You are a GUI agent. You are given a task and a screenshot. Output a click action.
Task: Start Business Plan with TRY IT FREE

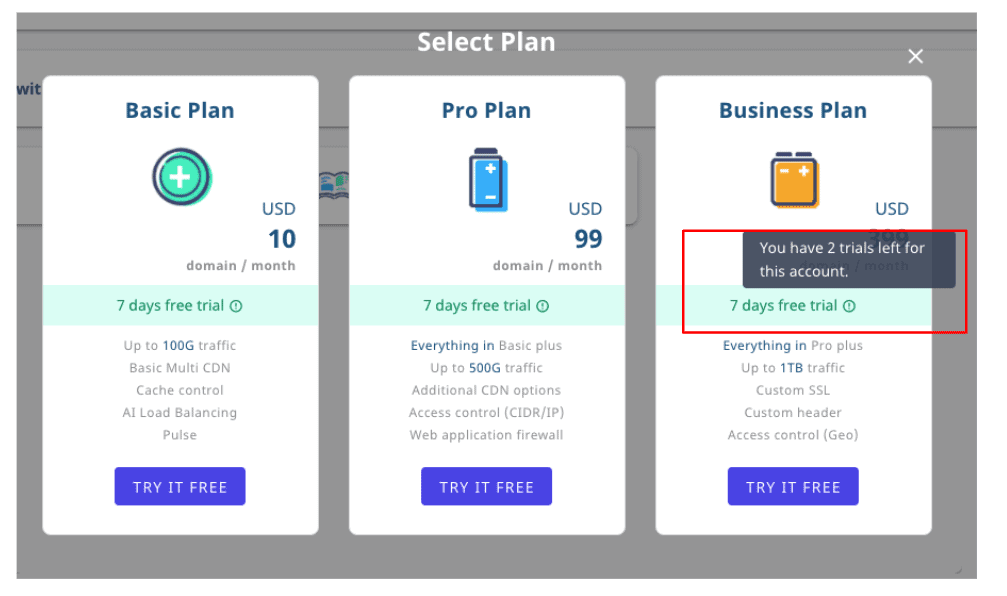coord(792,487)
